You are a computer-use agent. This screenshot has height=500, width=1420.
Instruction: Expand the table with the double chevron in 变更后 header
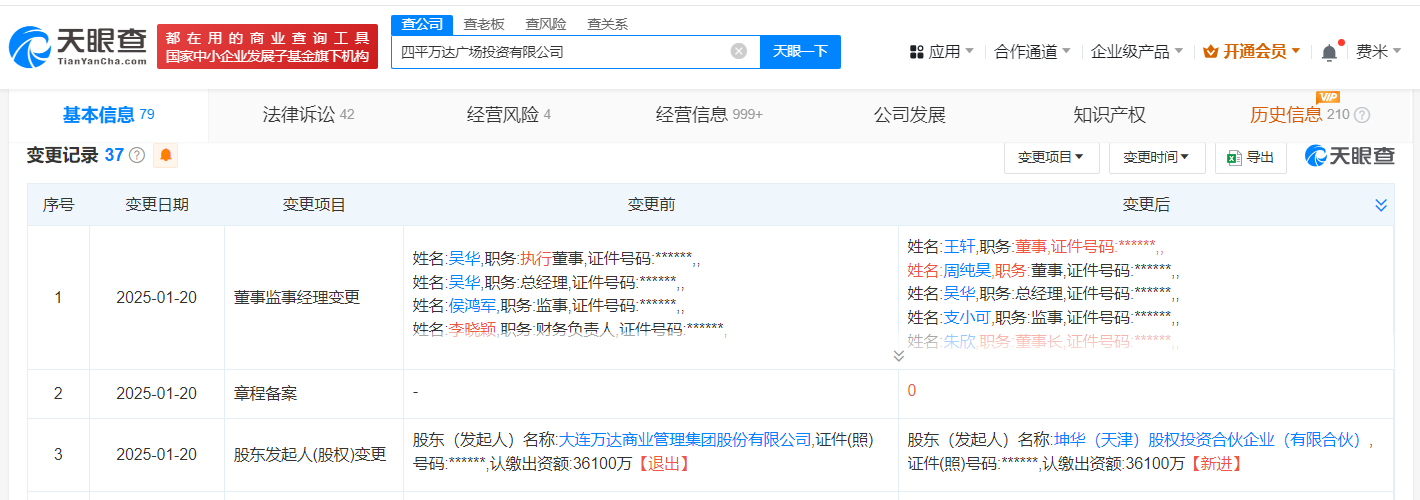click(1381, 205)
